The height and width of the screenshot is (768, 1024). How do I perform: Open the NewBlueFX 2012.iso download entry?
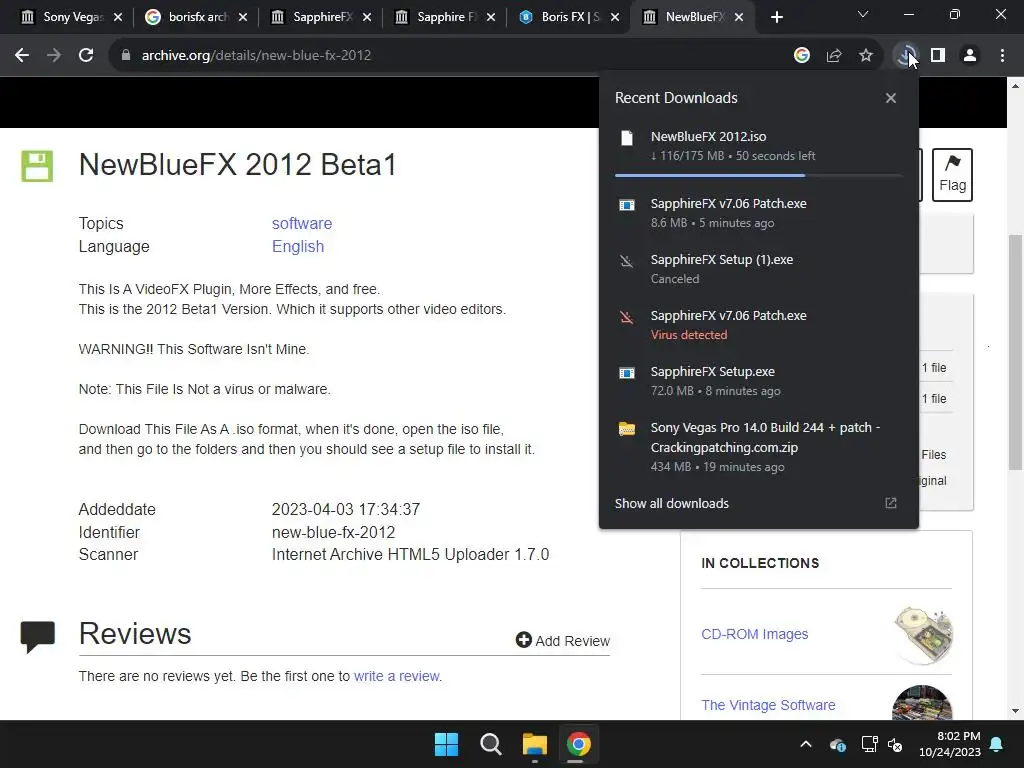(x=759, y=146)
